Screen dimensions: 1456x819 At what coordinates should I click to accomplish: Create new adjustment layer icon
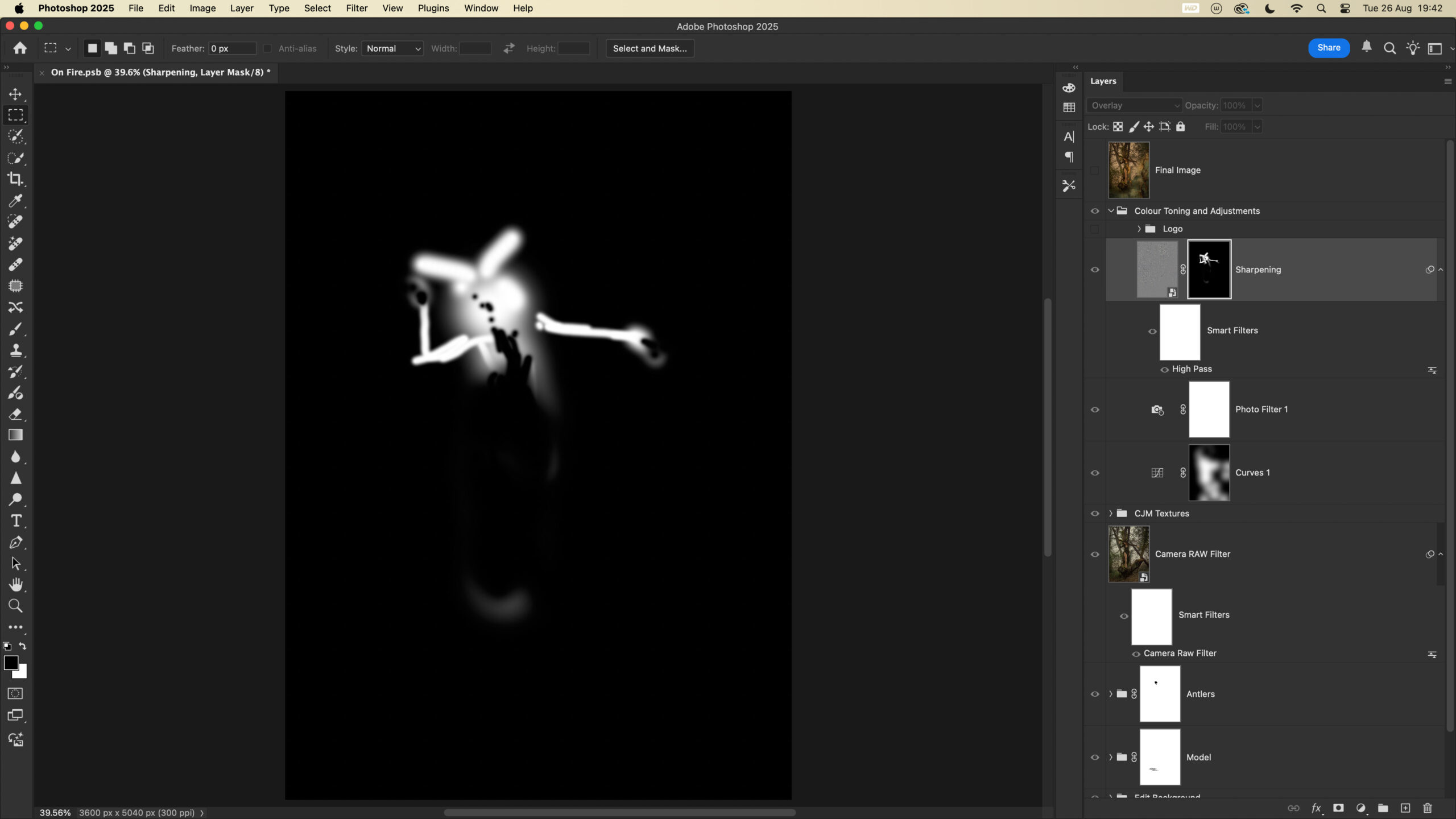(1360, 808)
